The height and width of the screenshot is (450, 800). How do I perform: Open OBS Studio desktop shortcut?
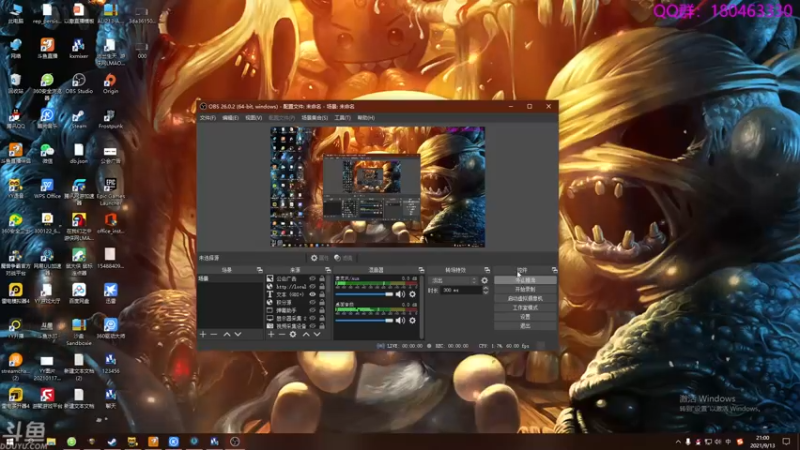pos(79,84)
